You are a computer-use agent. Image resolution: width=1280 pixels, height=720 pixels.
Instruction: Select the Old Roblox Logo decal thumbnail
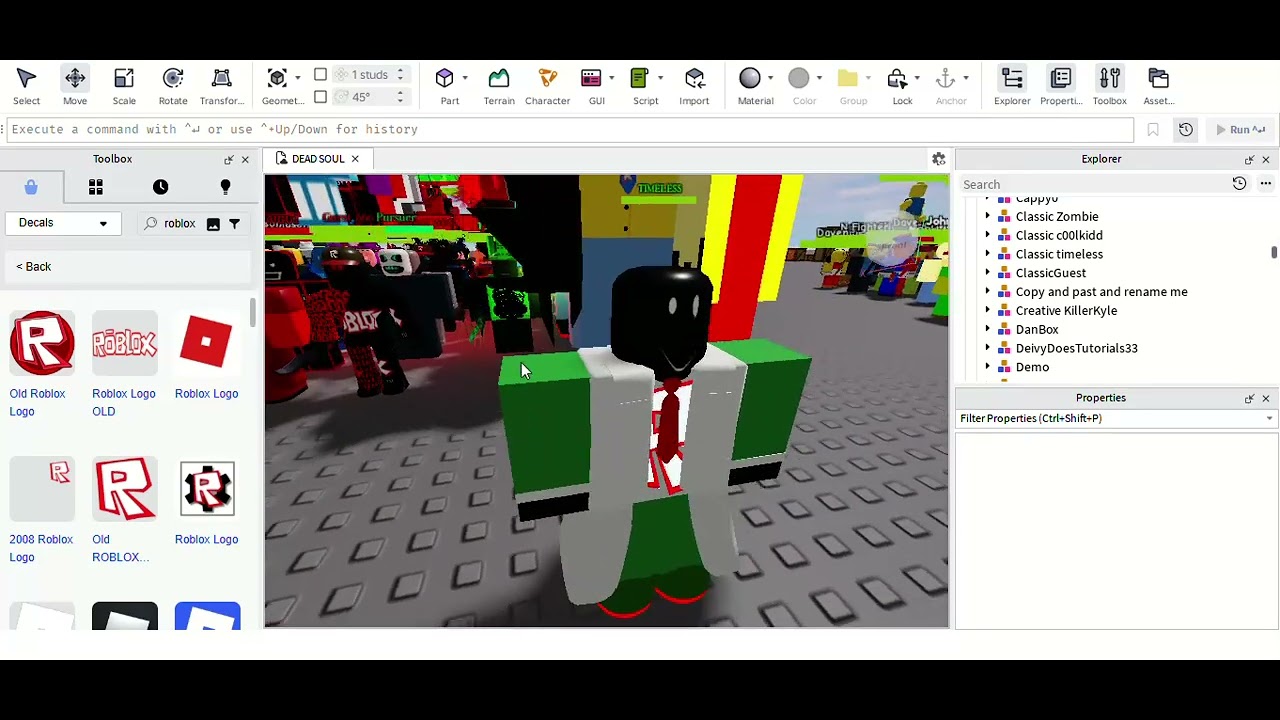click(x=42, y=343)
